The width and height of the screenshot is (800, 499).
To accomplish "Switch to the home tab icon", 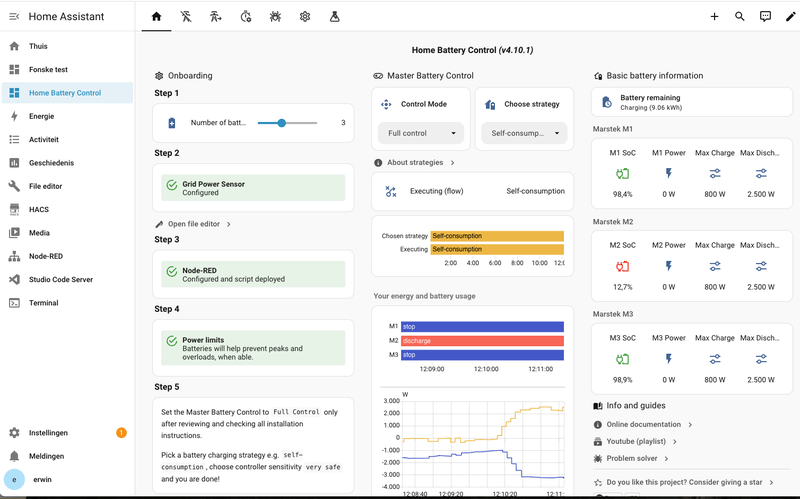I will [156, 17].
